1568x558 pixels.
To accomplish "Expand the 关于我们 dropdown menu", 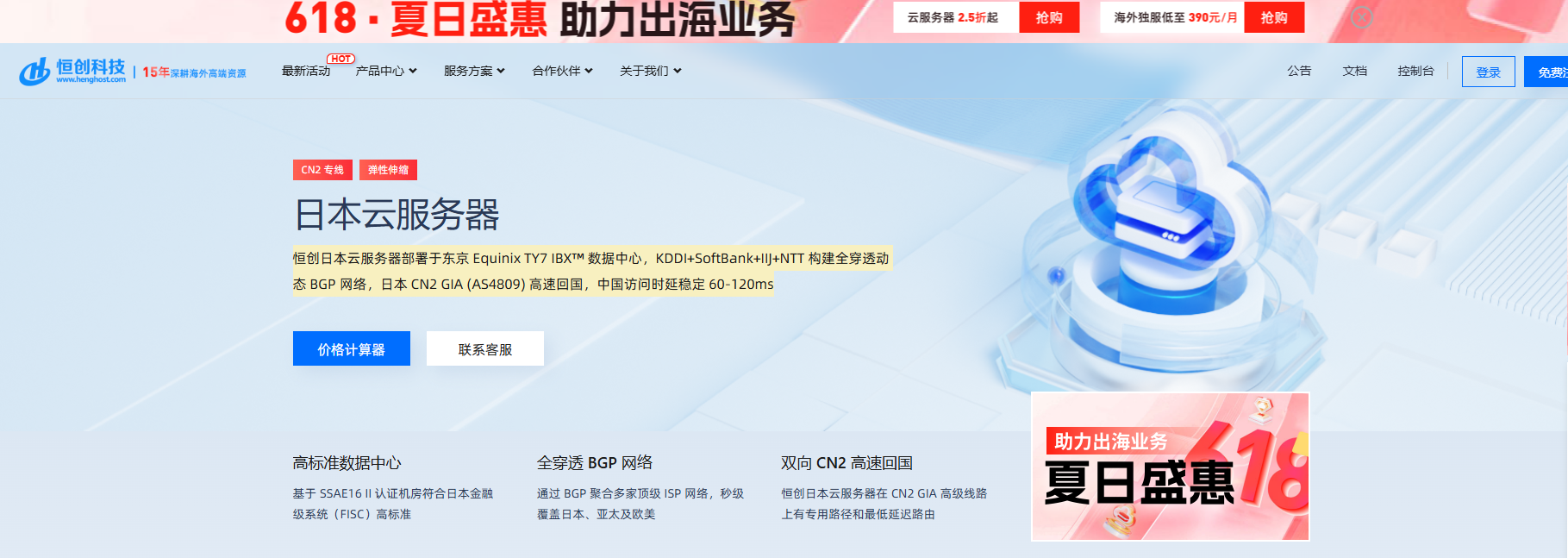I will pos(650,71).
